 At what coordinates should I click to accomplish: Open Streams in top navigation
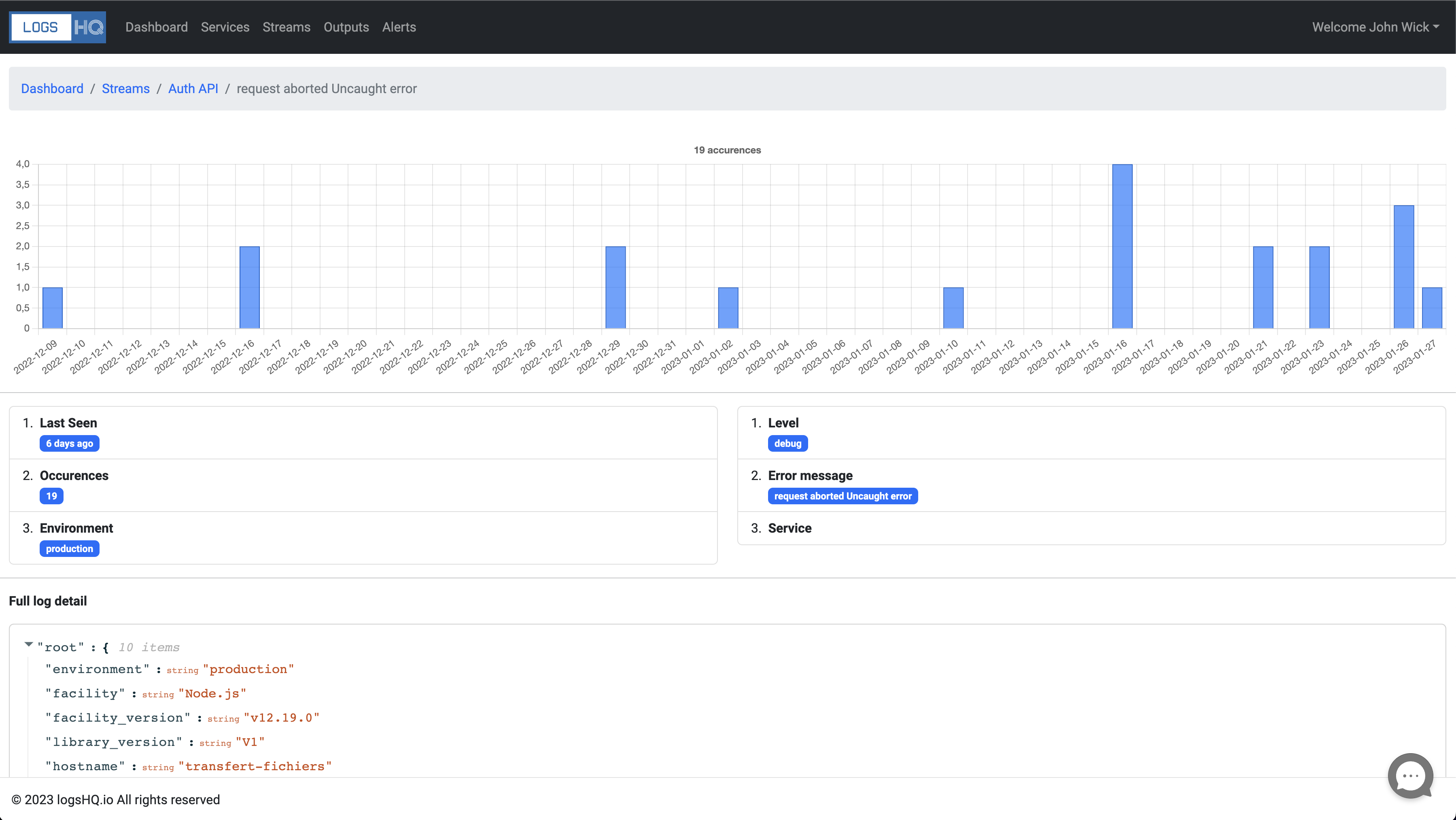(x=287, y=27)
